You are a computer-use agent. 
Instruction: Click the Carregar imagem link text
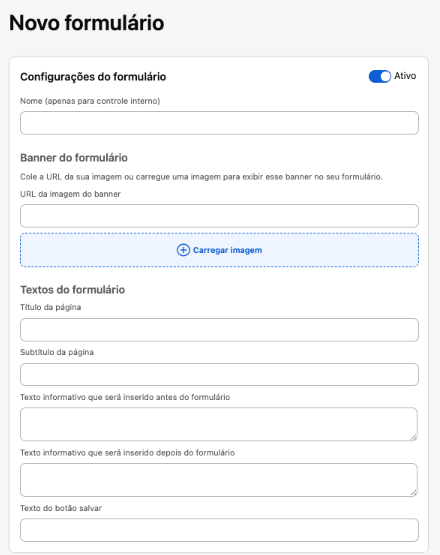coord(227,250)
